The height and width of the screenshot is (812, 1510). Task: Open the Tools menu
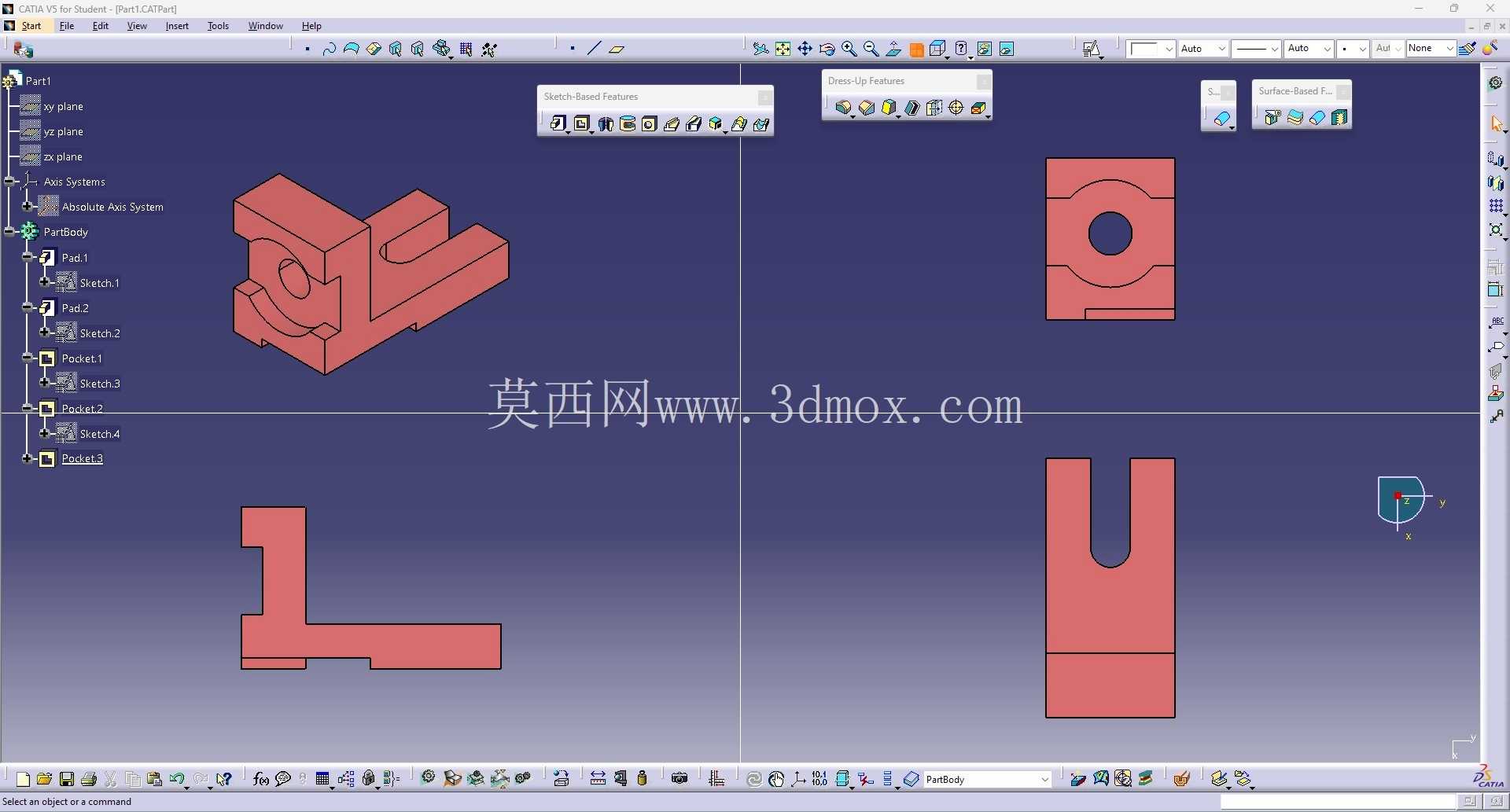coord(218,26)
